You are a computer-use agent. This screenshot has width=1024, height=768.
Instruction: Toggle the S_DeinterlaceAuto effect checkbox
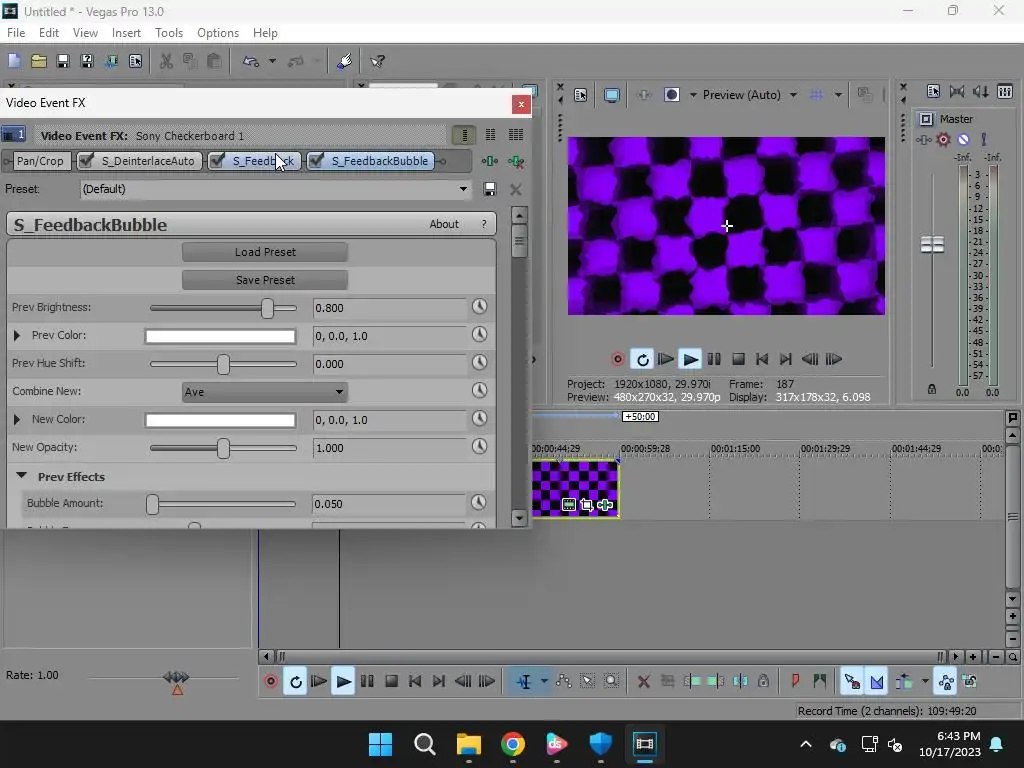click(86, 161)
